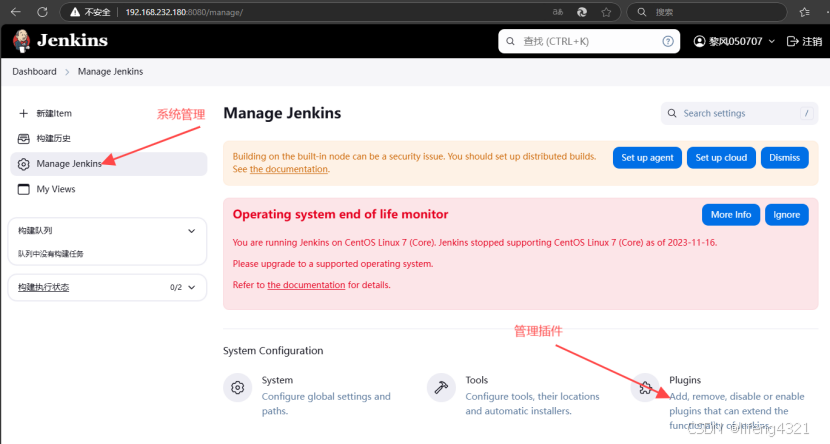The width and height of the screenshot is (830, 444).
Task: Dismiss the built-in node warning
Action: pos(784,158)
